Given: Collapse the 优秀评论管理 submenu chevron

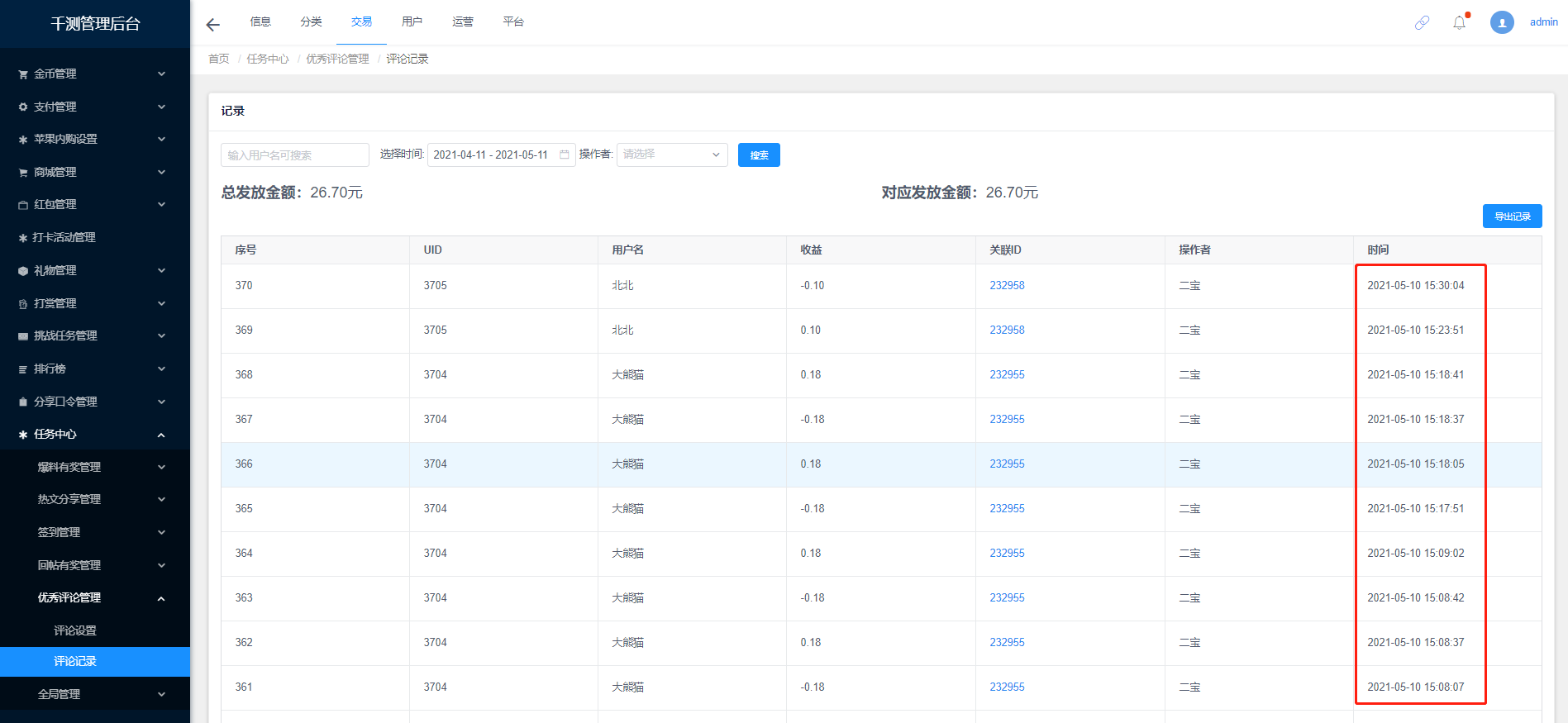Looking at the screenshot, I should (x=161, y=598).
